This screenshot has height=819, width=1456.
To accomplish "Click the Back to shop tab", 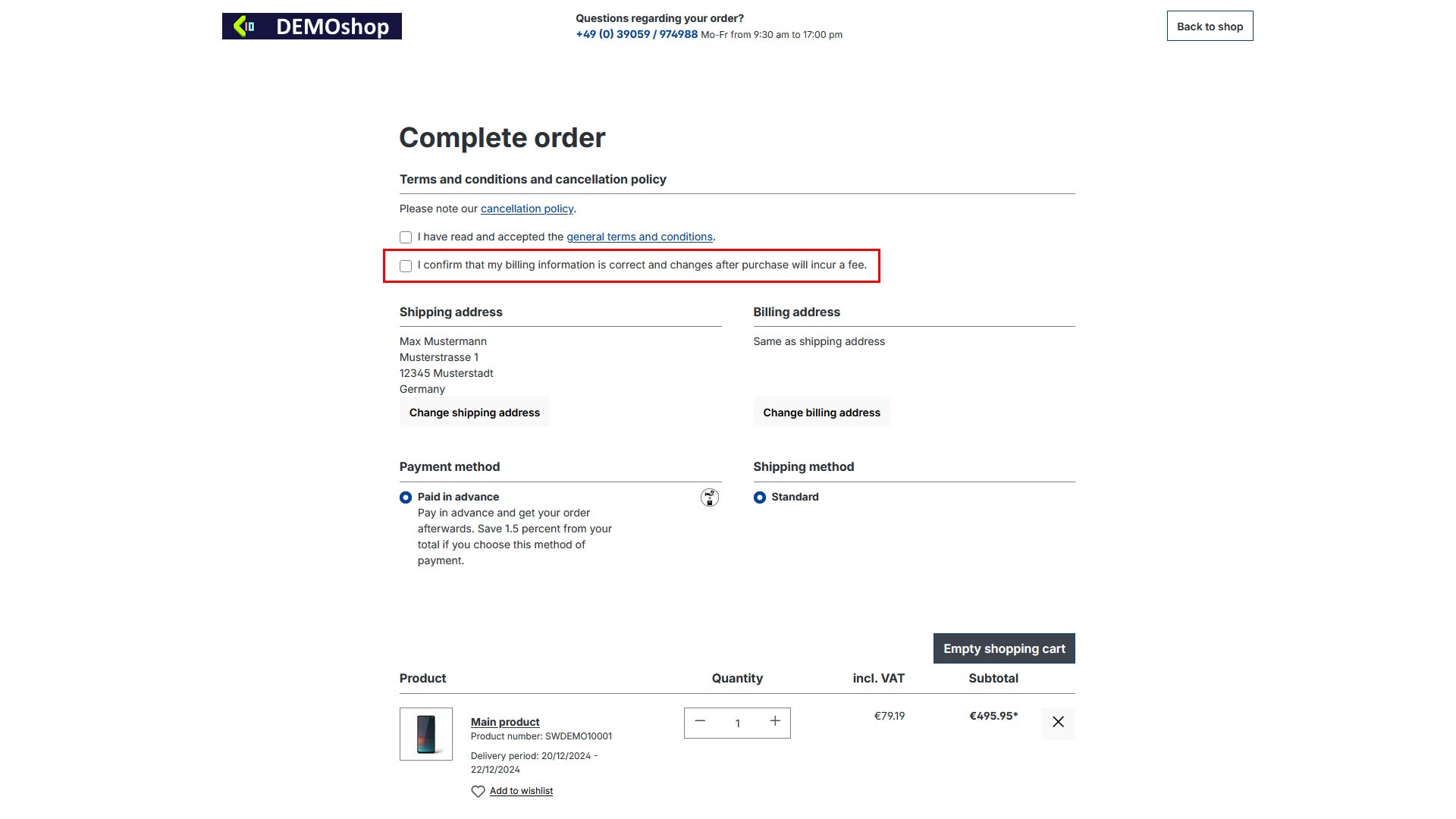I will [x=1210, y=26].
